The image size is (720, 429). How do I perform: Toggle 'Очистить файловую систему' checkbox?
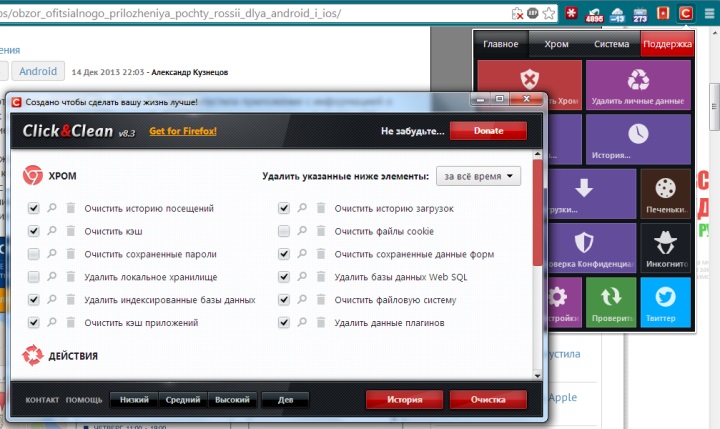[284, 300]
